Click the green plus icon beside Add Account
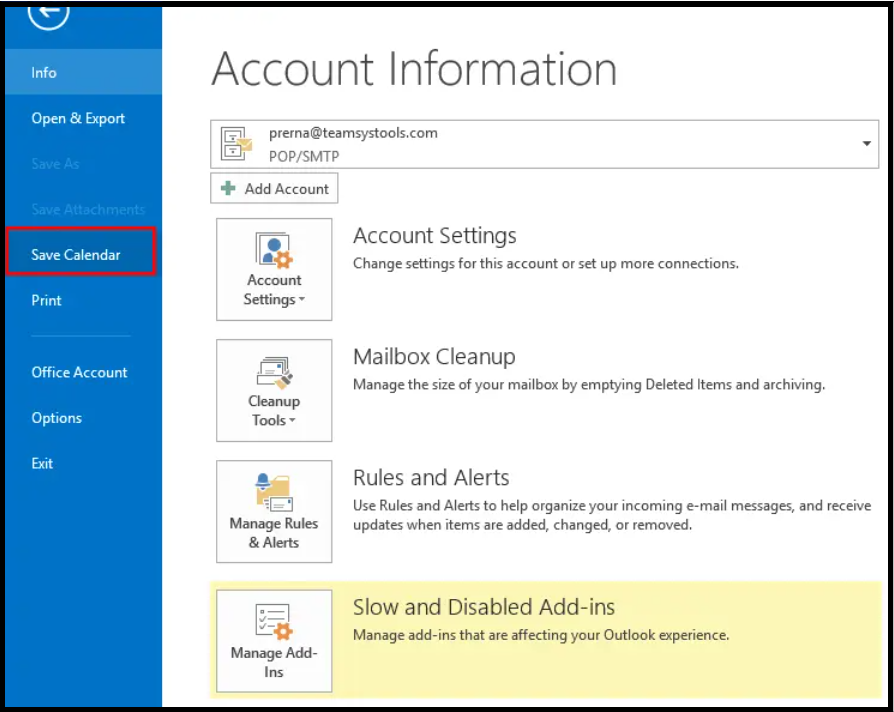Screen dimensions: 894x712 228,188
